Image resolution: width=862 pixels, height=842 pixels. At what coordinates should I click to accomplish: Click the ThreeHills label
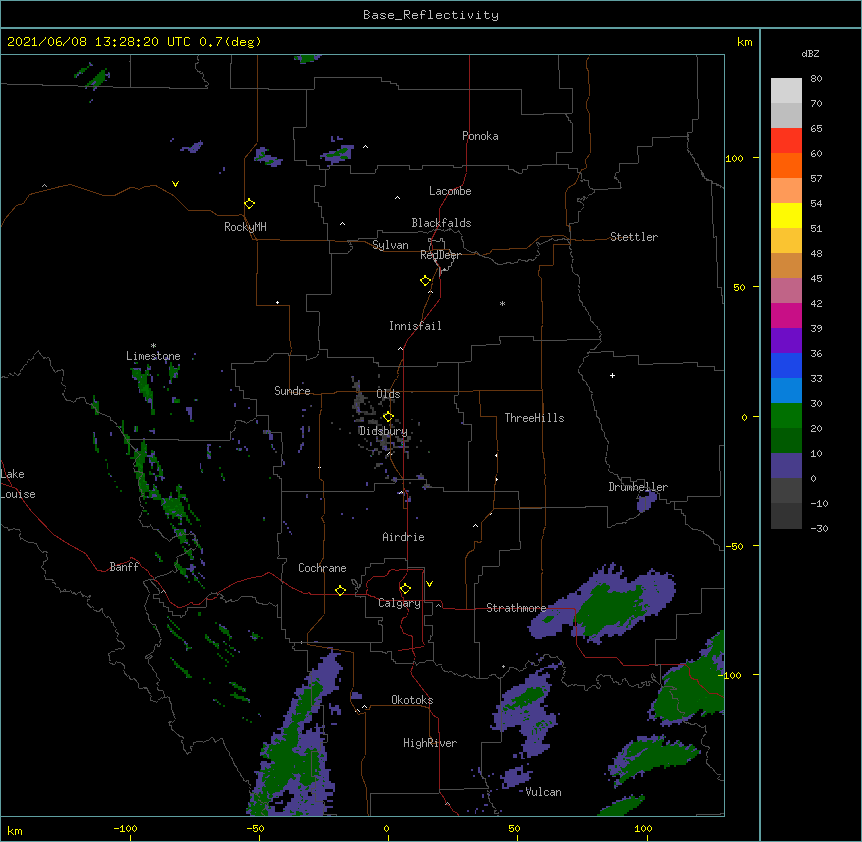(534, 418)
